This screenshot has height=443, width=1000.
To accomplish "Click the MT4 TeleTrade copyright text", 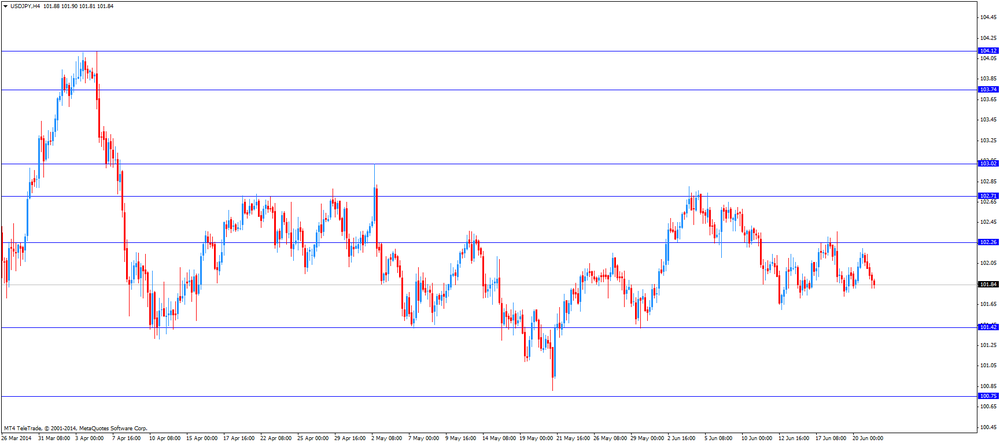I will tap(76, 428).
